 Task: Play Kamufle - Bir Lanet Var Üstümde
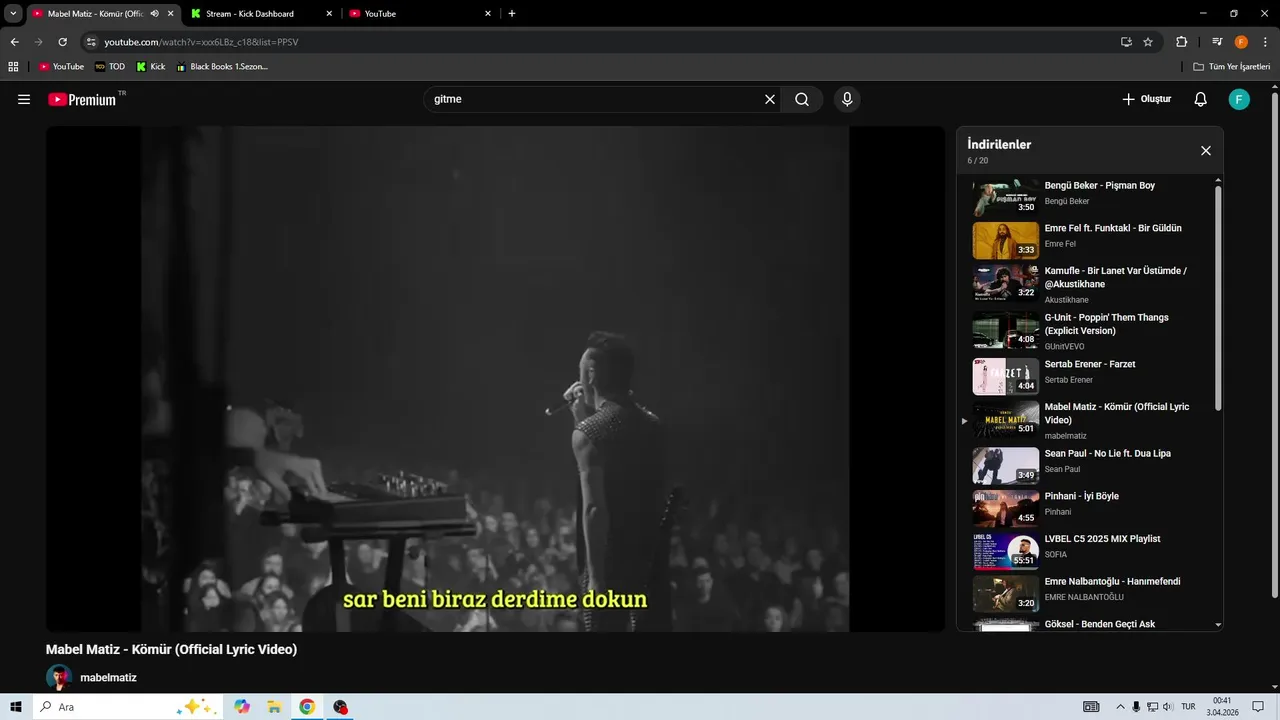(x=1090, y=284)
